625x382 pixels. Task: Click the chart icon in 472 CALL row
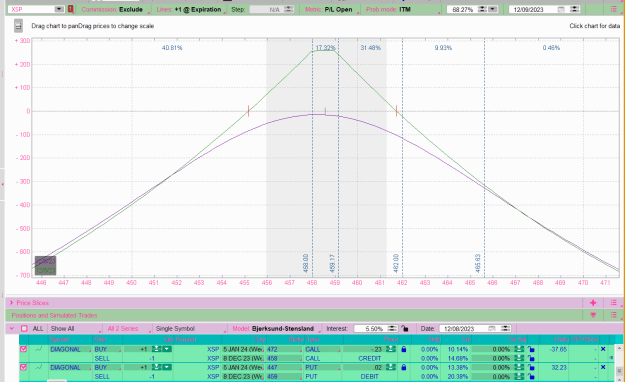point(39,349)
